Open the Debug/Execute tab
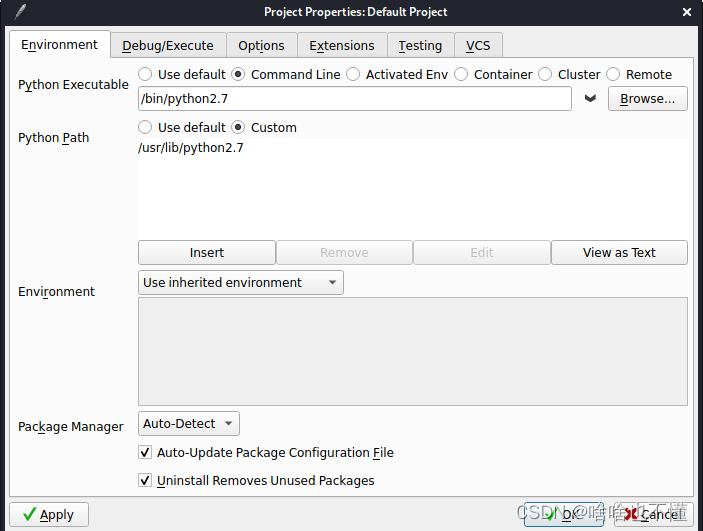This screenshot has width=703, height=531. tap(168, 45)
